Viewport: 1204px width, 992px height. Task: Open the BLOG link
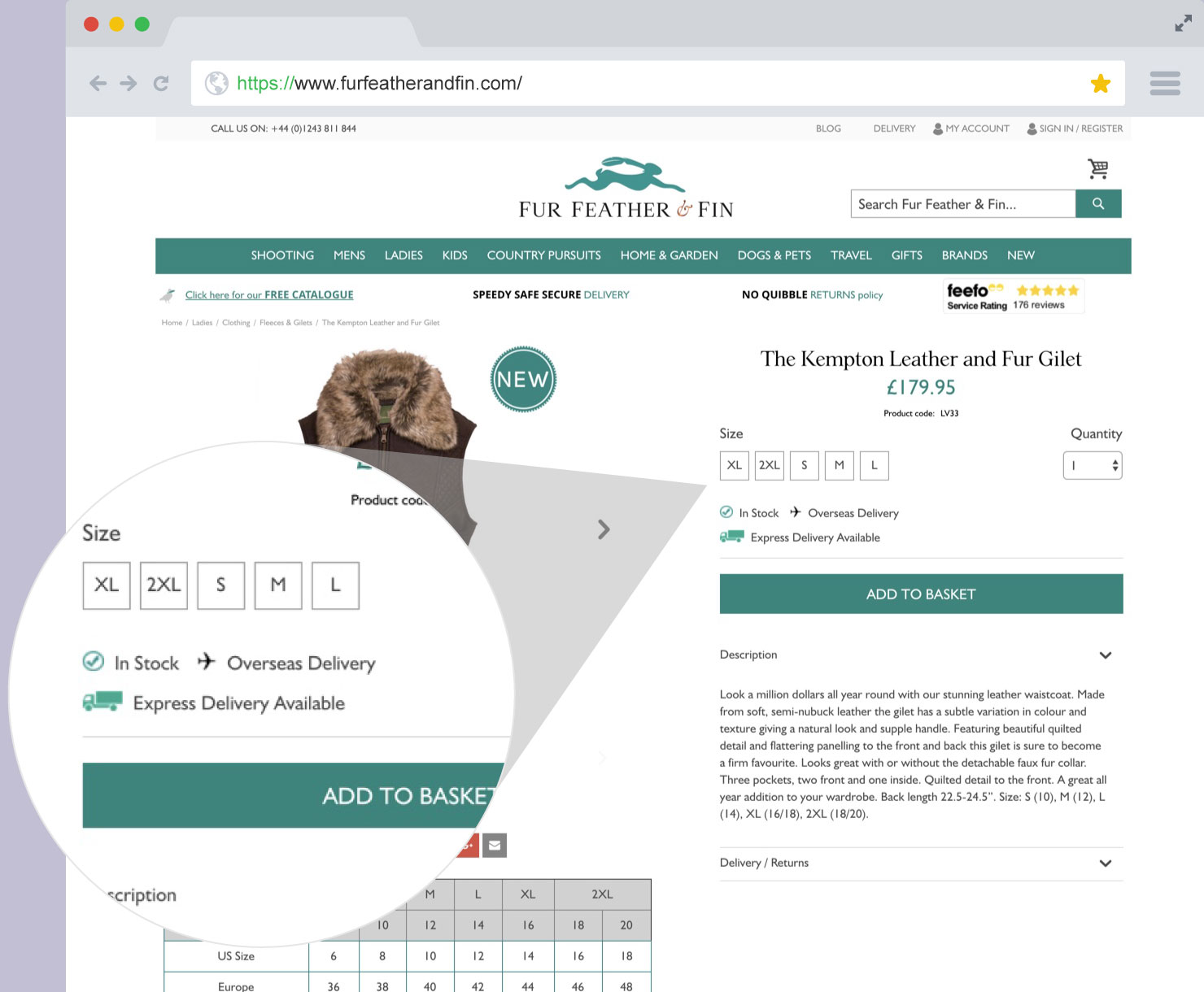(x=828, y=128)
